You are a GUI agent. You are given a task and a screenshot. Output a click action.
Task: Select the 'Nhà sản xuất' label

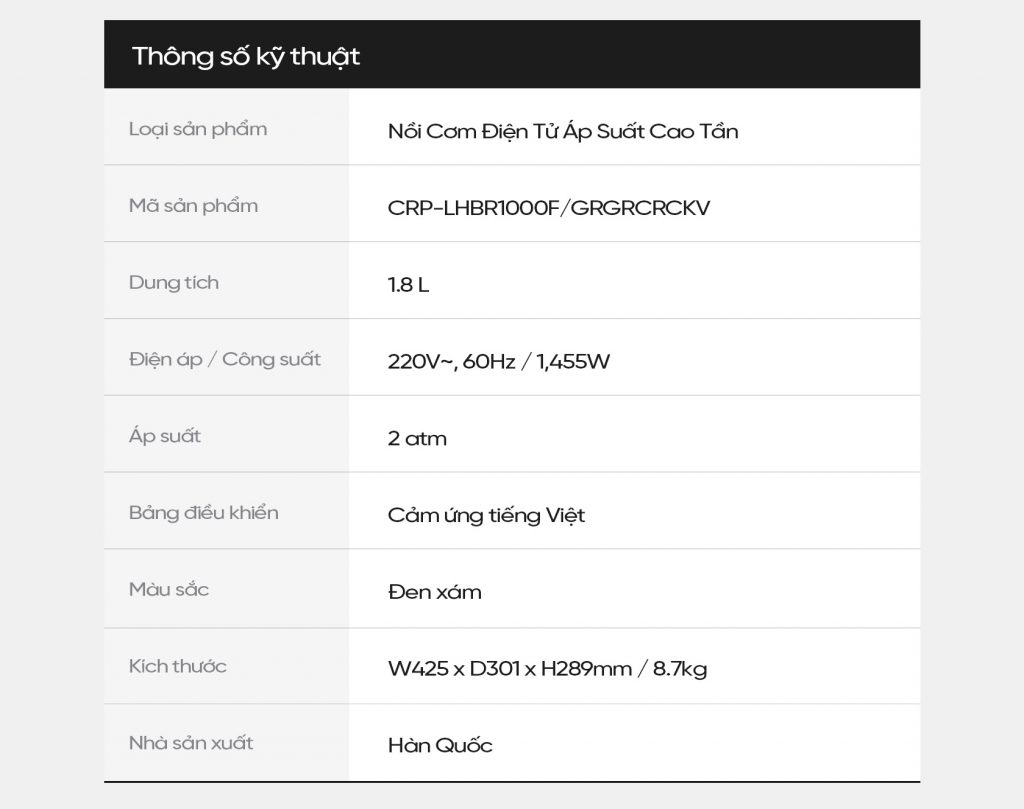tap(191, 742)
